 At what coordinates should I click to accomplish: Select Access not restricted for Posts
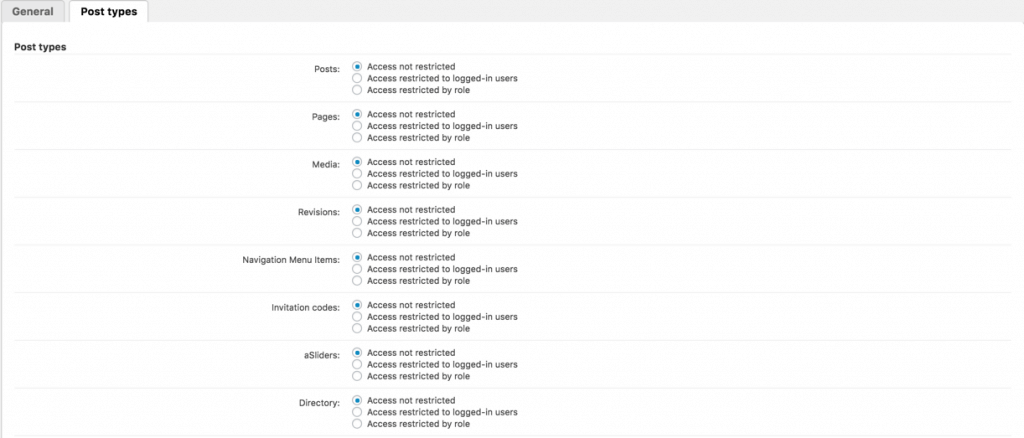(358, 66)
